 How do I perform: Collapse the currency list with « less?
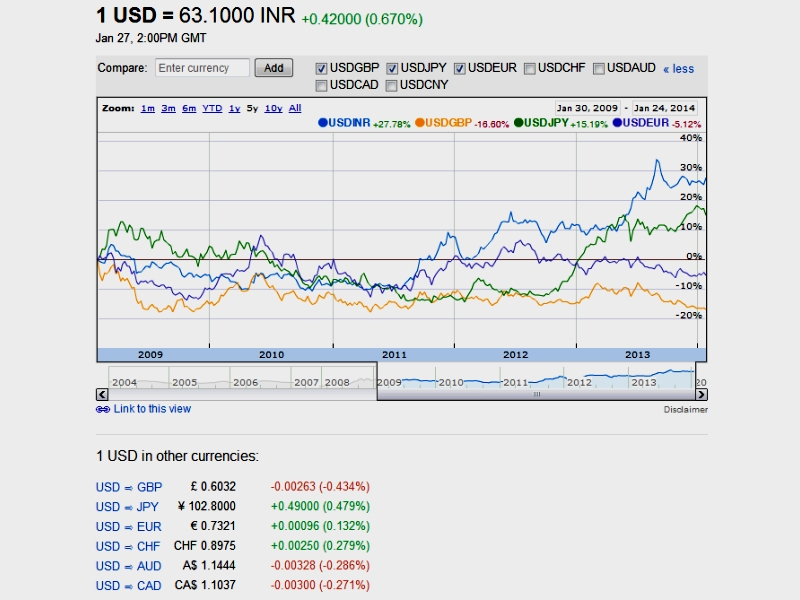[678, 69]
